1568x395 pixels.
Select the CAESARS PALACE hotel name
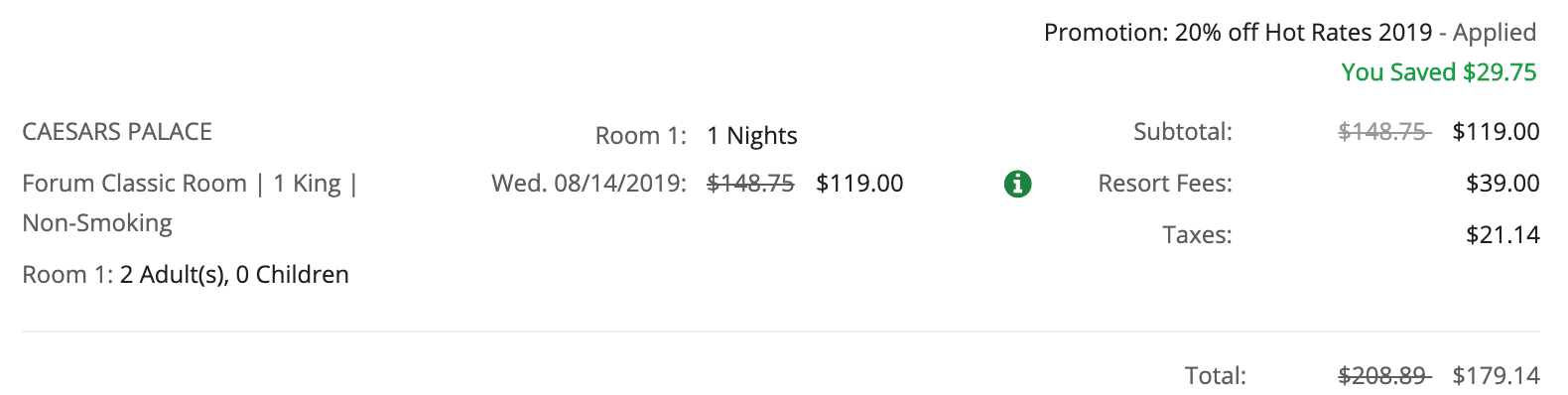(117, 132)
